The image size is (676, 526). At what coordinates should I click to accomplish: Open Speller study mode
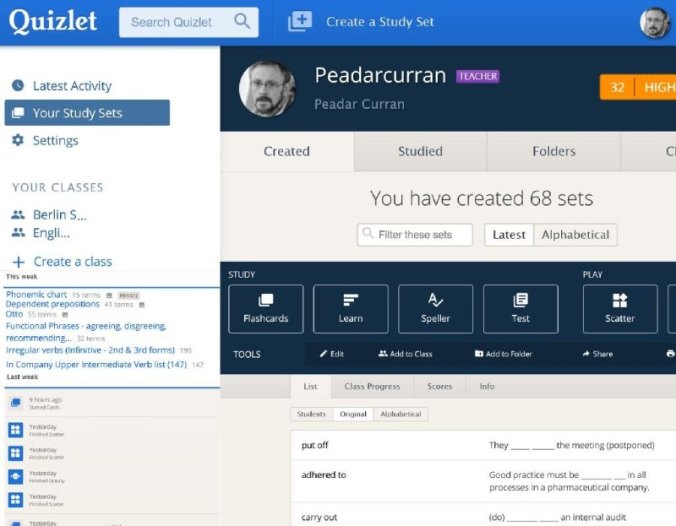pos(435,309)
